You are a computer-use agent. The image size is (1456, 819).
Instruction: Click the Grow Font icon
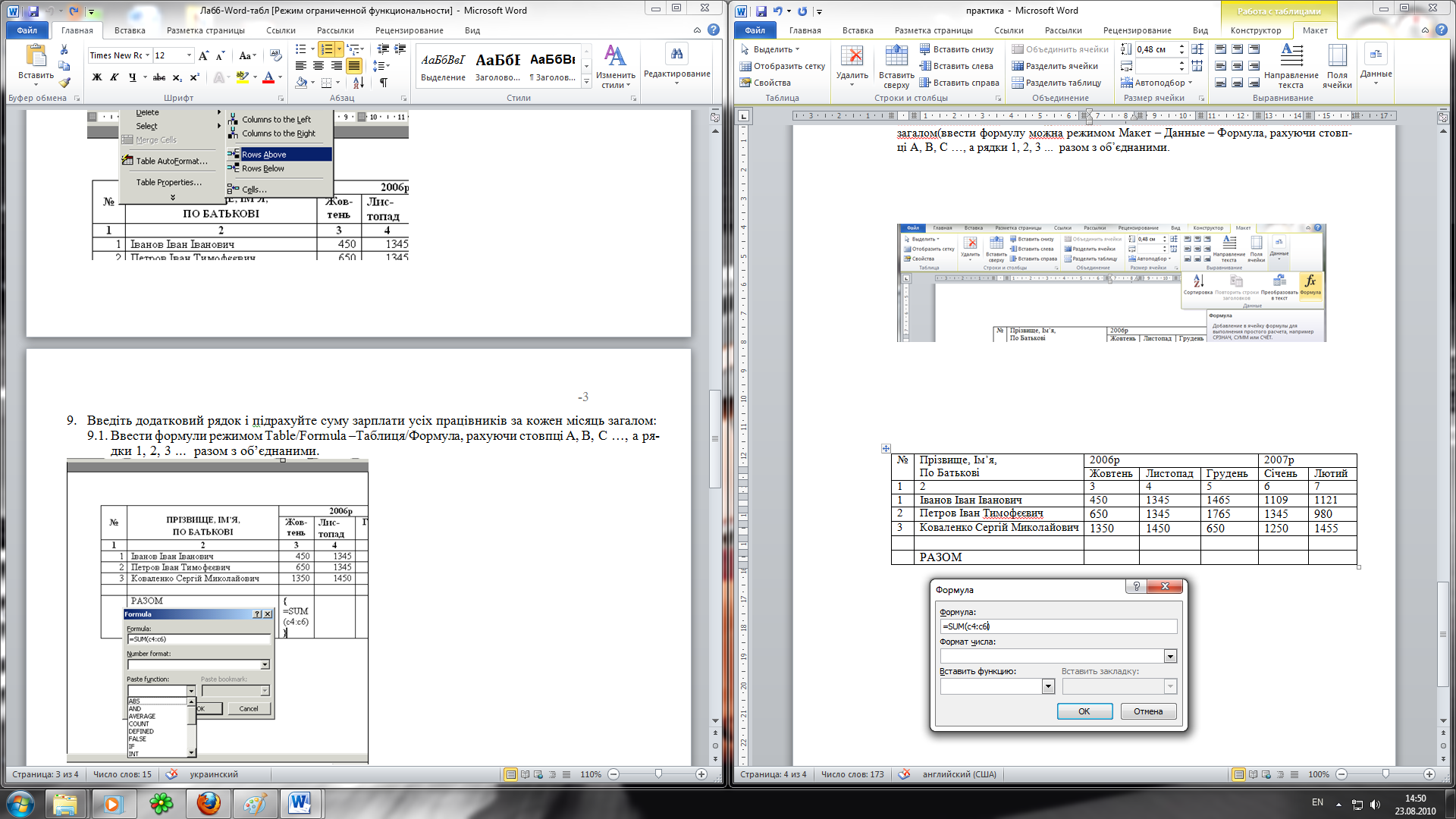click(x=203, y=55)
